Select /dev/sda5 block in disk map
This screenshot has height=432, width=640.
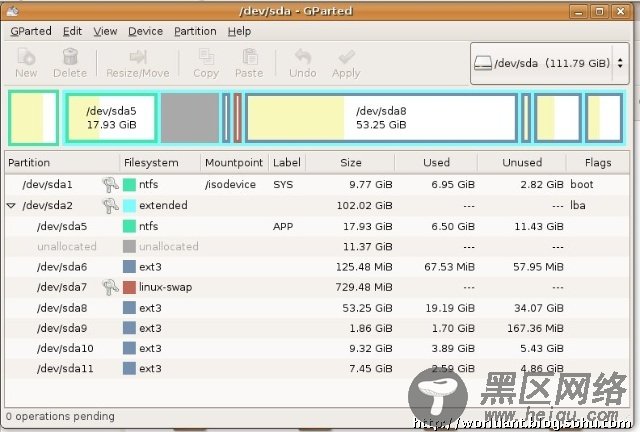pos(111,118)
